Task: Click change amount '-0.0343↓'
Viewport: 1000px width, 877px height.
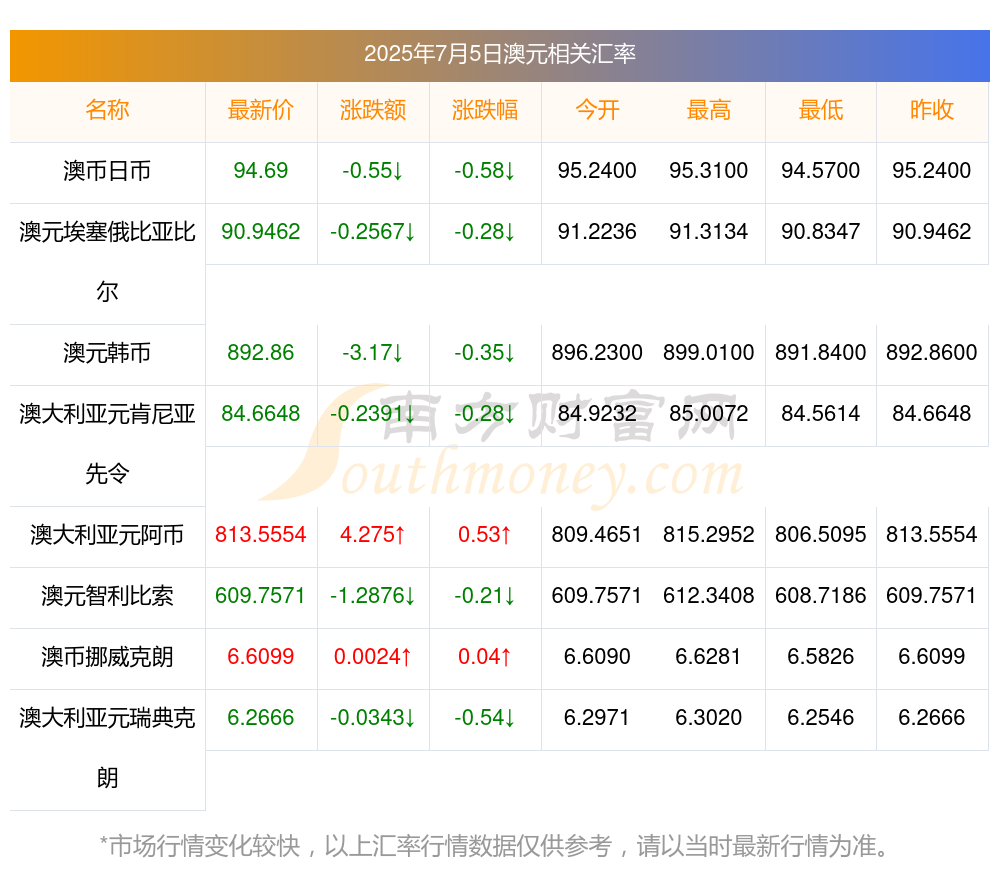Action: tap(372, 718)
